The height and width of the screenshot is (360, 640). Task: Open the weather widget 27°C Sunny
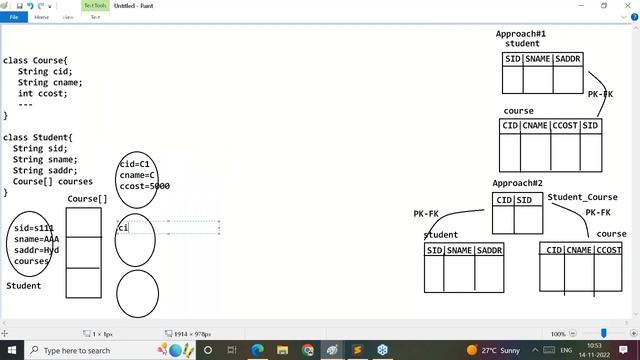(x=494, y=350)
